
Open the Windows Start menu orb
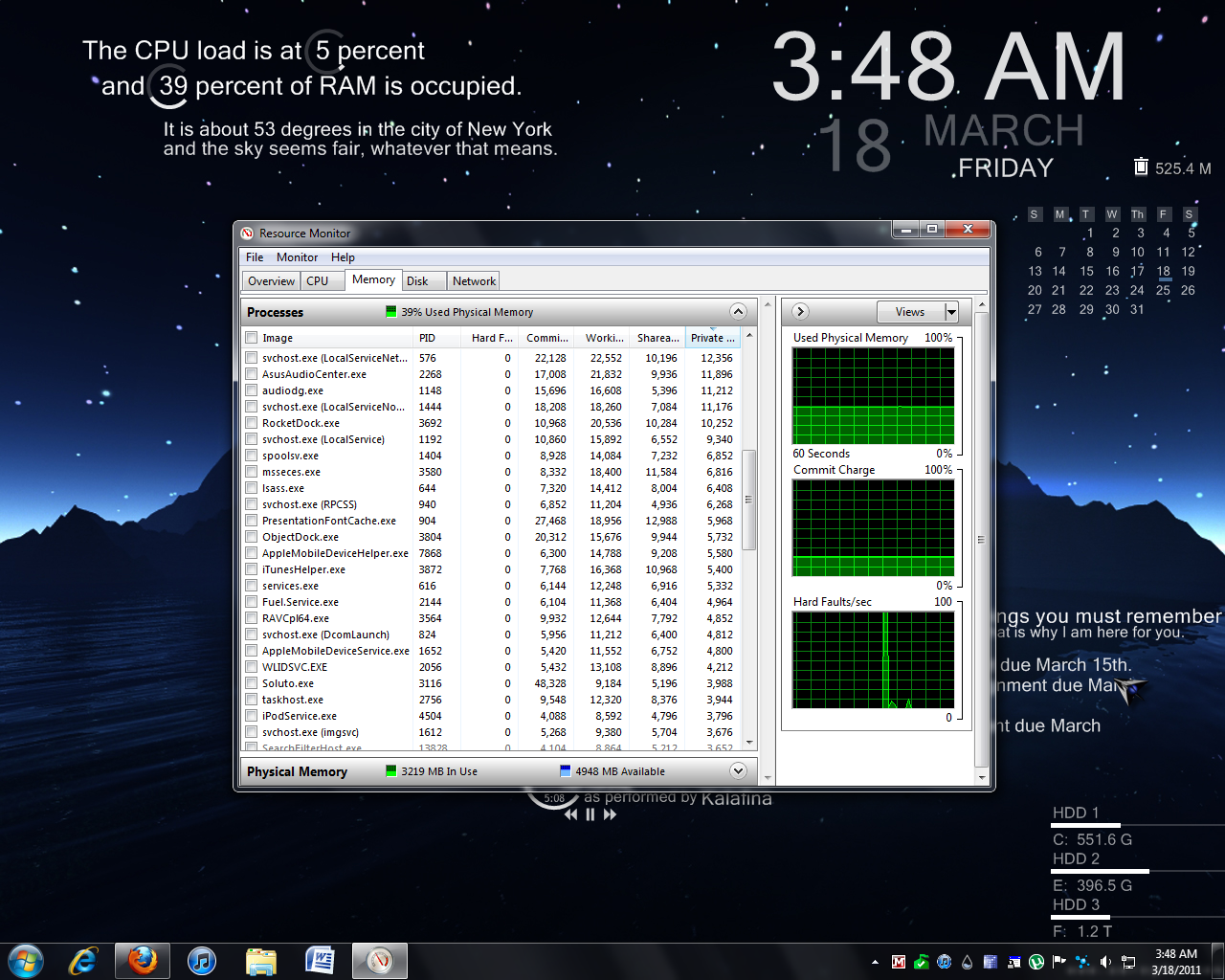click(26, 961)
